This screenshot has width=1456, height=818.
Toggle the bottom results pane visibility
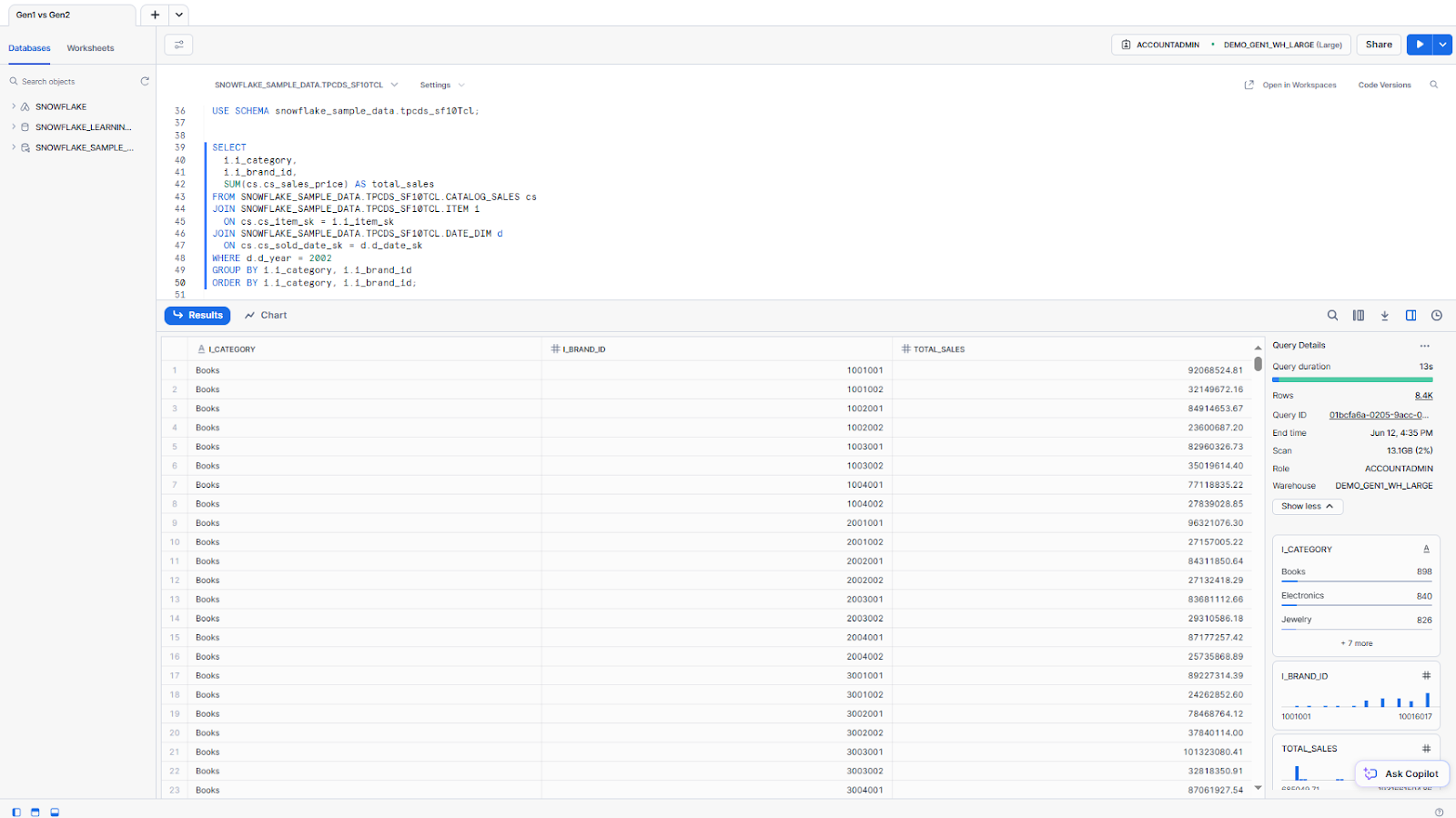[x=55, y=812]
